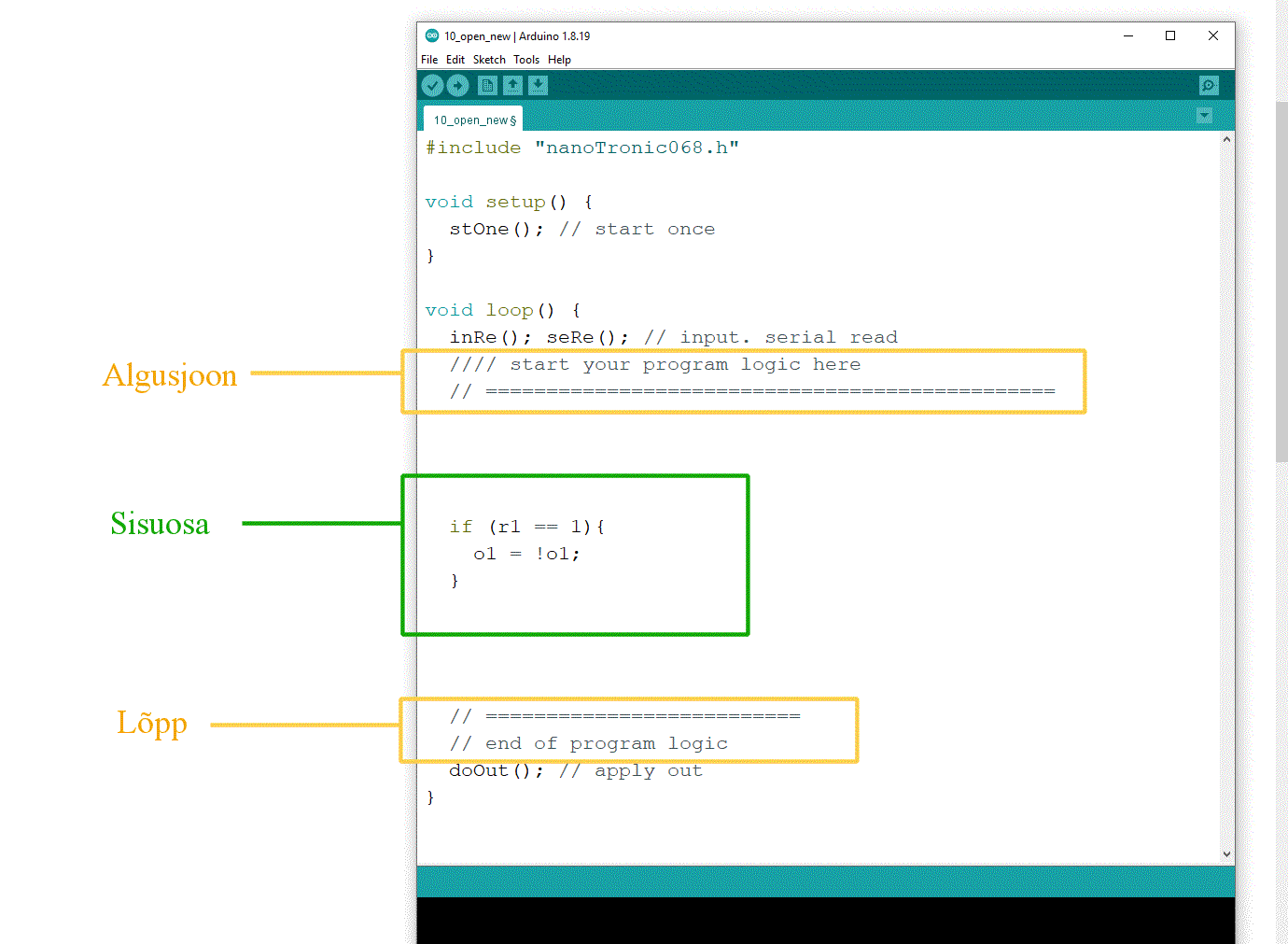Screen dimensions: 1288x944
Task: Open the Tools menu
Action: 526,60
